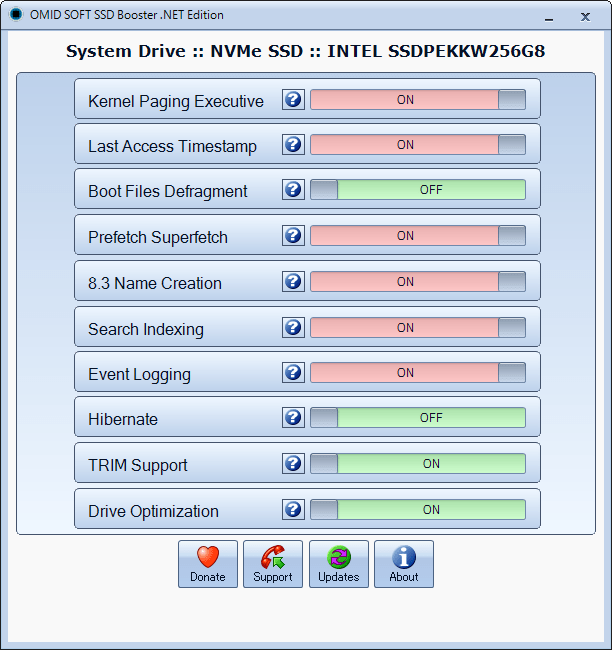The image size is (612, 650).
Task: Open help for Hibernate
Action: click(293, 417)
